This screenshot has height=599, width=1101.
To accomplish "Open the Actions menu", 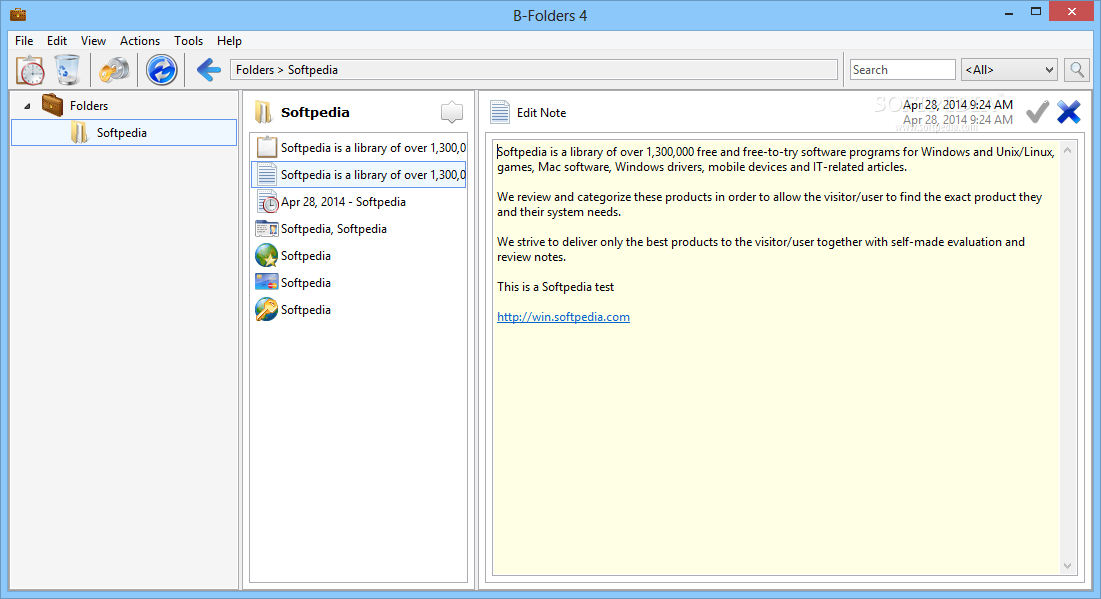I will (x=140, y=41).
